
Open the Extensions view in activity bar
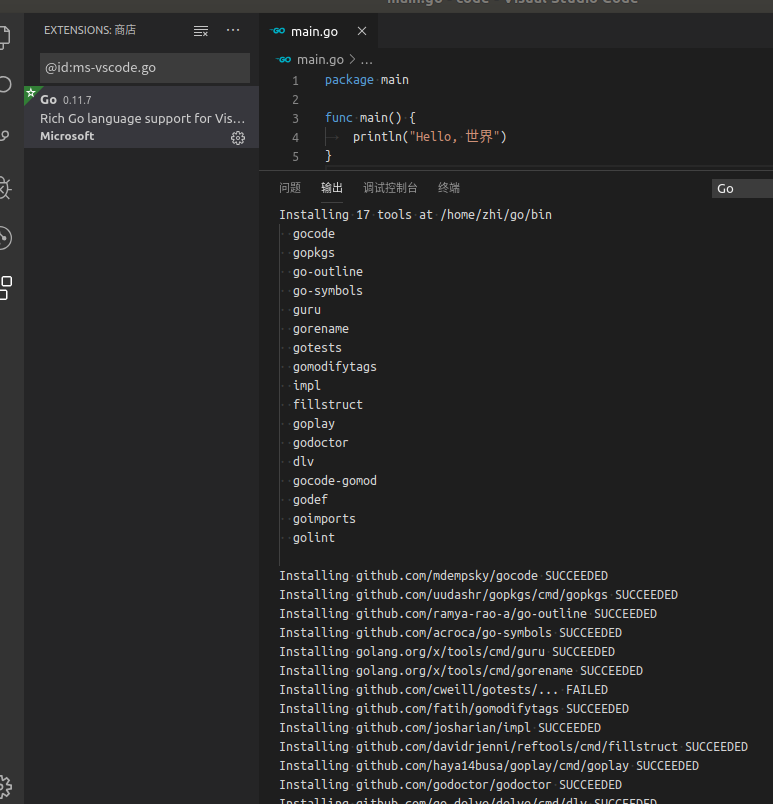(5, 288)
